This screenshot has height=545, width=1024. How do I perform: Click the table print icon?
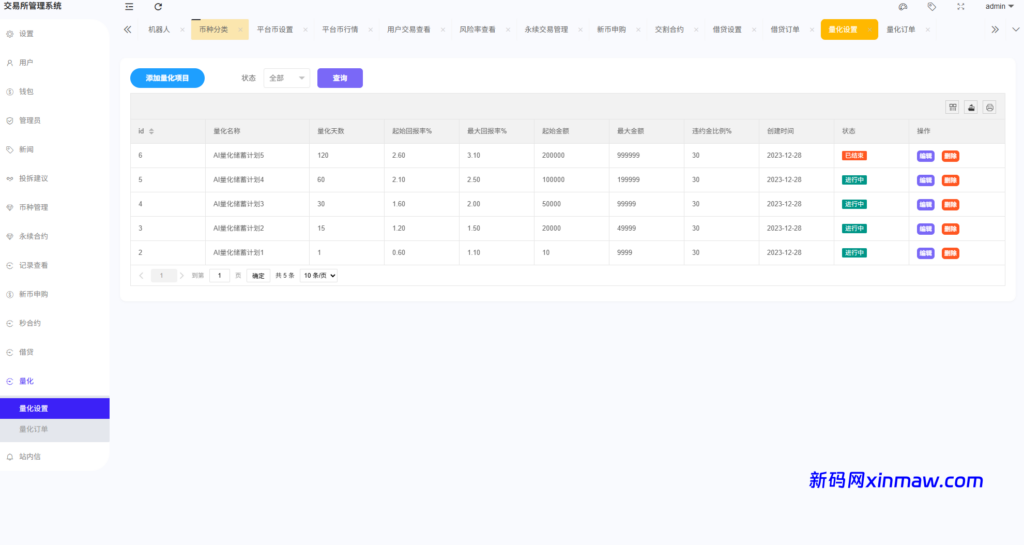(x=989, y=107)
